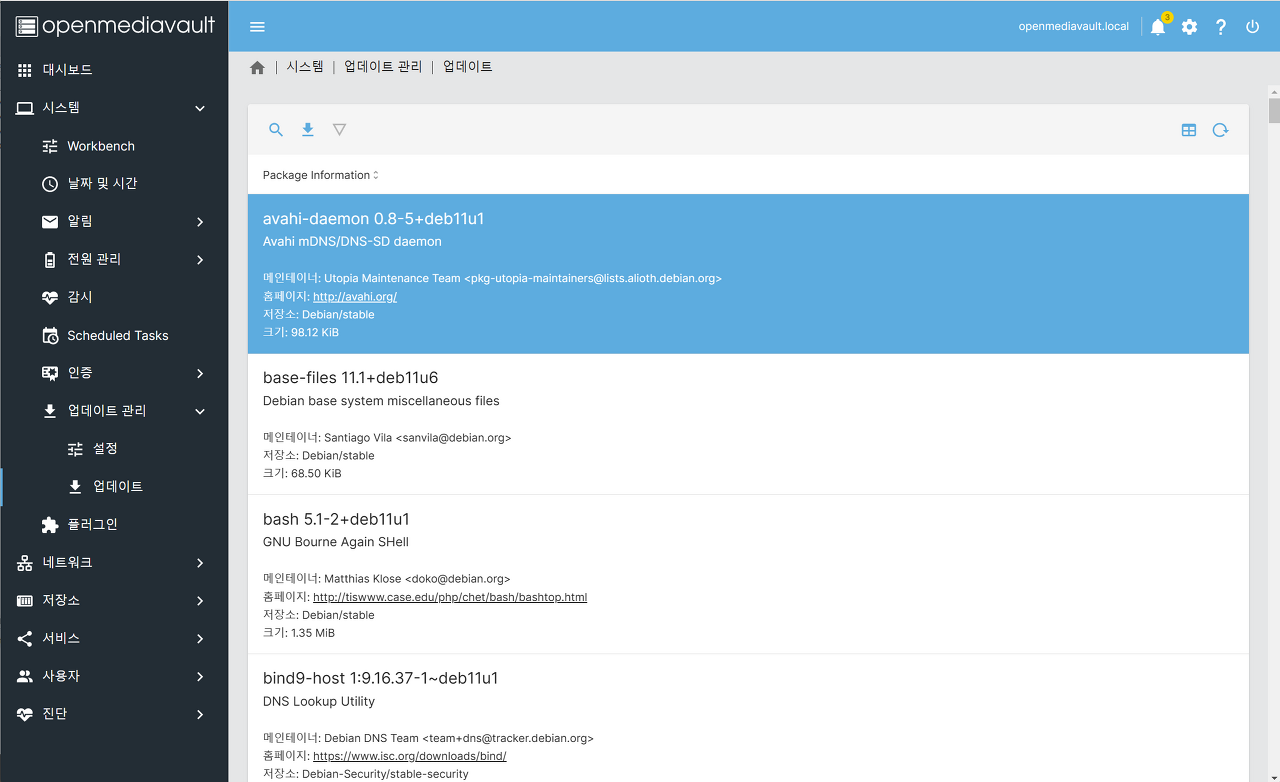The width and height of the screenshot is (1280, 782).
Task: Select the bash 5.1-2+deb11u1 row
Action: coord(748,574)
